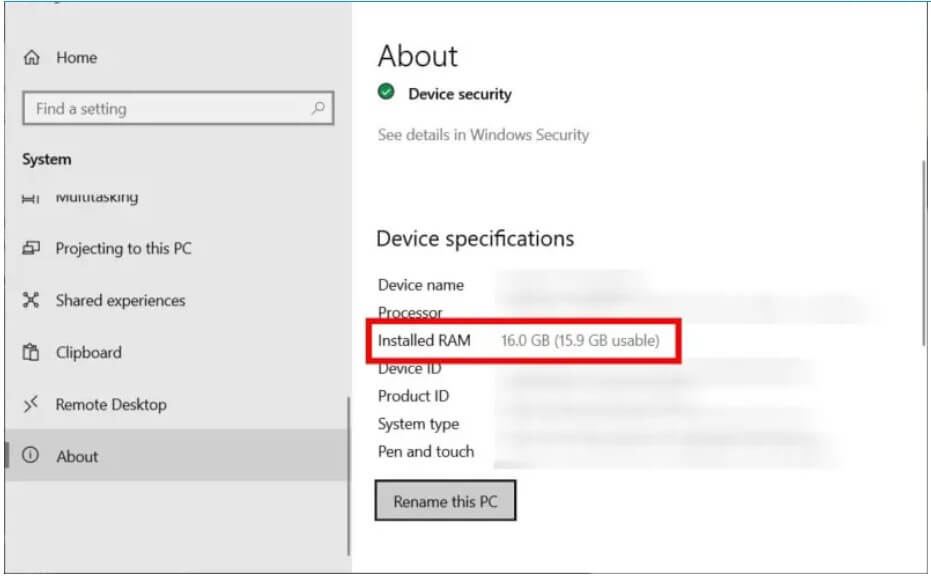
Task: Click the Projecting to this PC icon
Action: [x=31, y=249]
